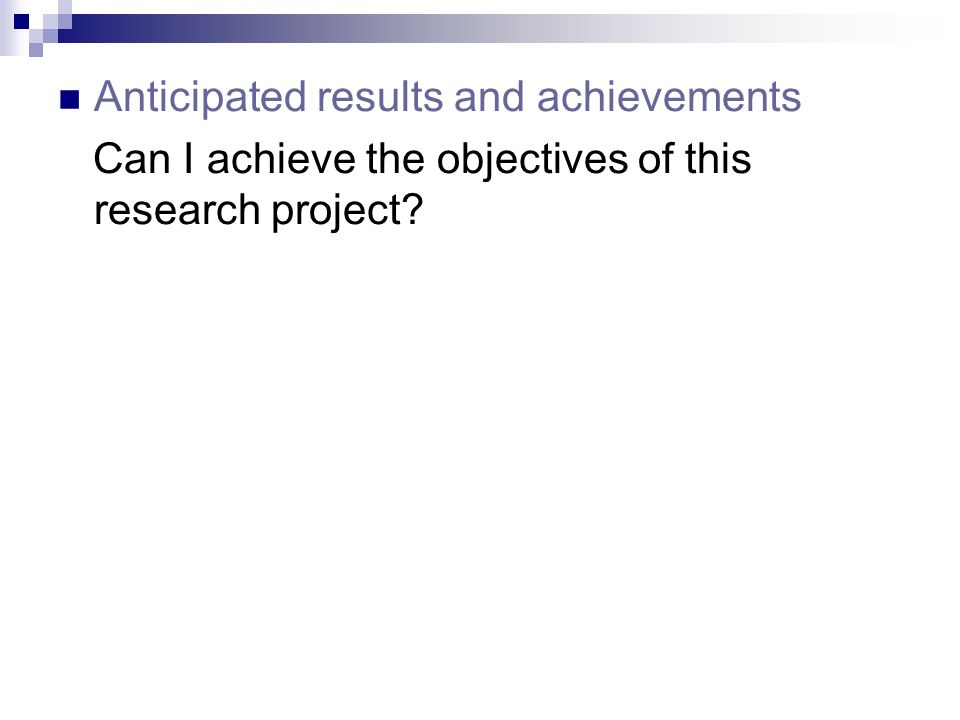Click the word "results" in the heading
The height and width of the screenshot is (720, 960).
pyautogui.click(x=379, y=97)
